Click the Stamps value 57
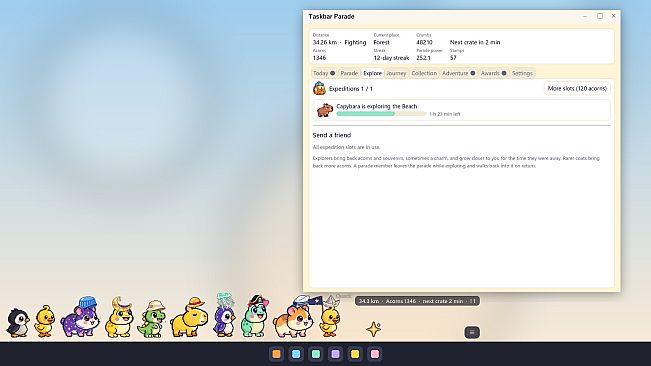 click(x=453, y=58)
